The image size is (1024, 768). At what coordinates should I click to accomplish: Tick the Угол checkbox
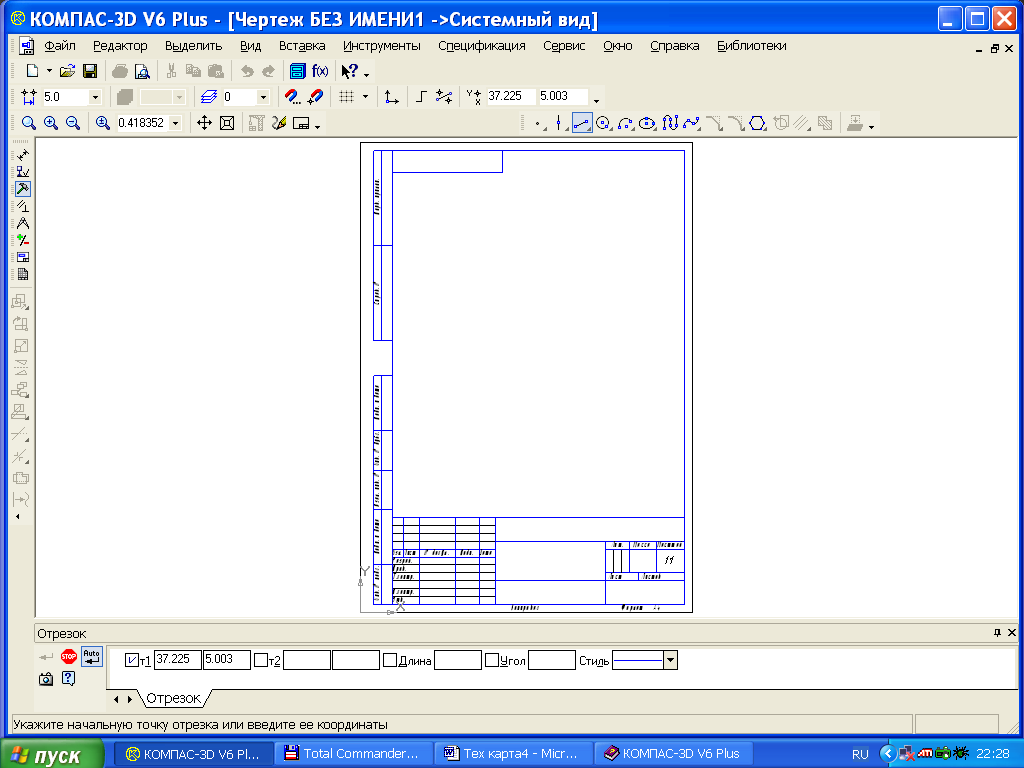click(x=492, y=660)
